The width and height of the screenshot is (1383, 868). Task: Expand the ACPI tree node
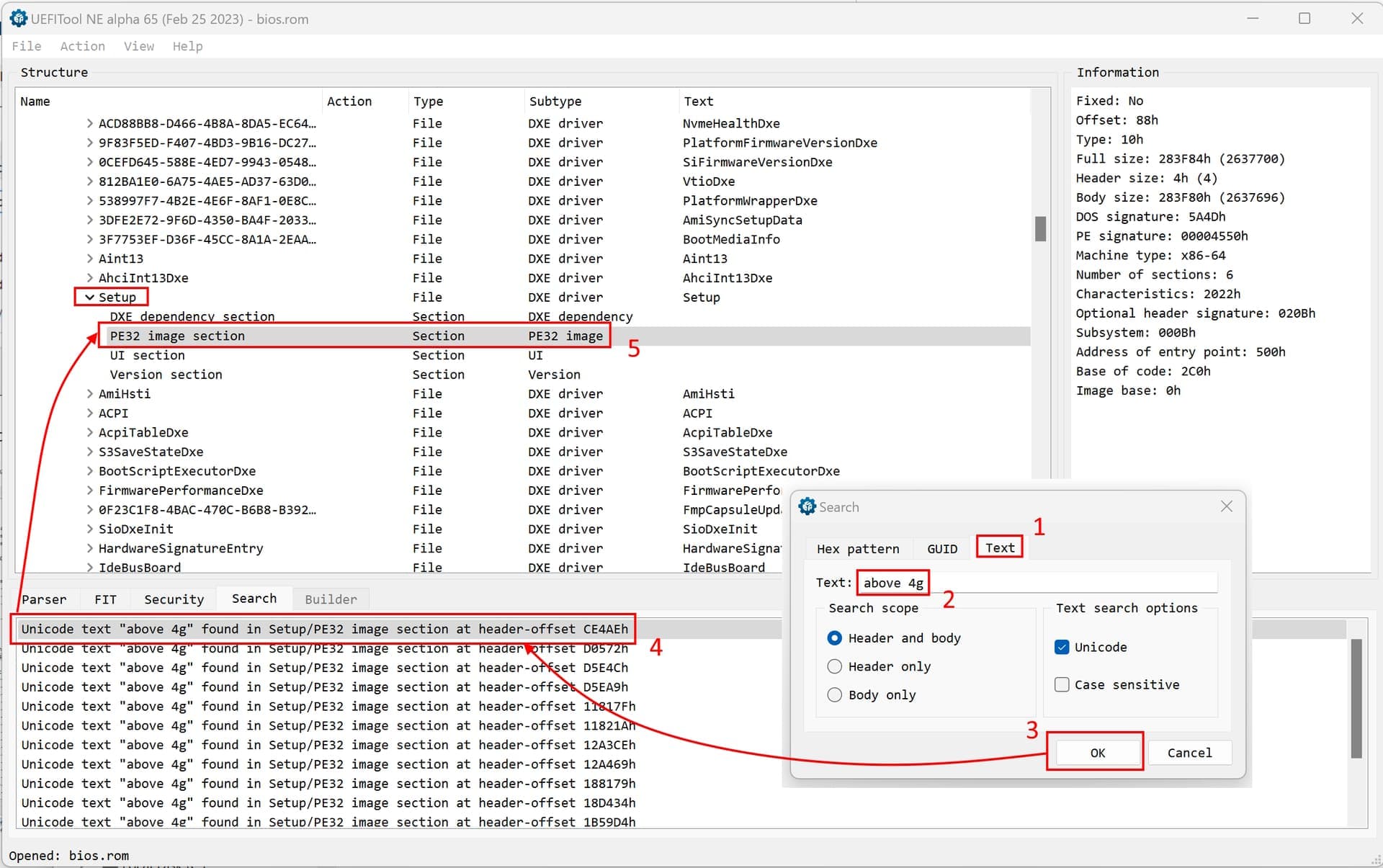pyautogui.click(x=89, y=413)
